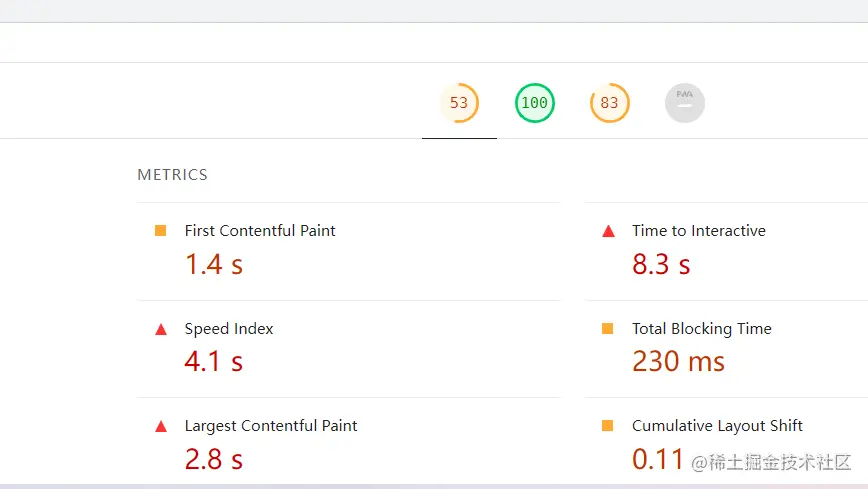Click orange square icon beside Total Blocking Time
Image resolution: width=868 pixels, height=489 pixels.
(x=608, y=329)
